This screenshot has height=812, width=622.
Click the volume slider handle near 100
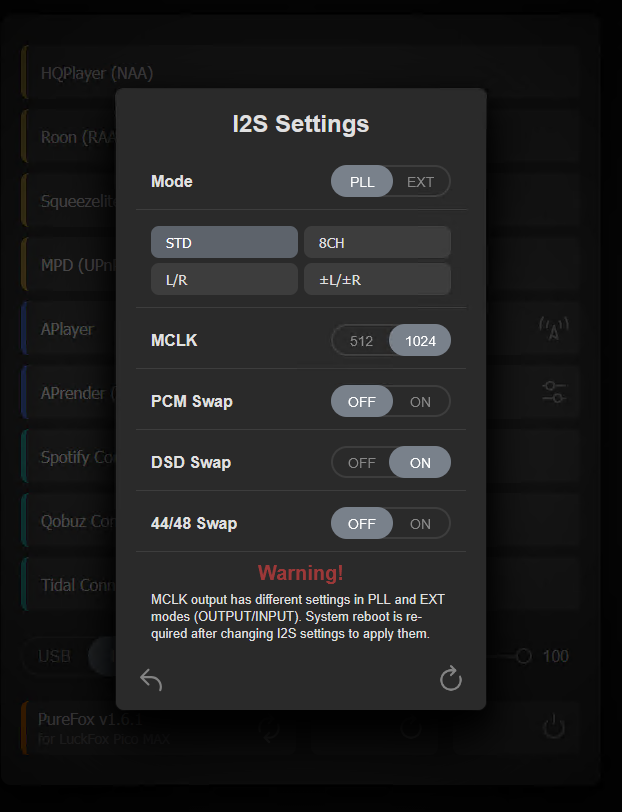click(x=523, y=656)
